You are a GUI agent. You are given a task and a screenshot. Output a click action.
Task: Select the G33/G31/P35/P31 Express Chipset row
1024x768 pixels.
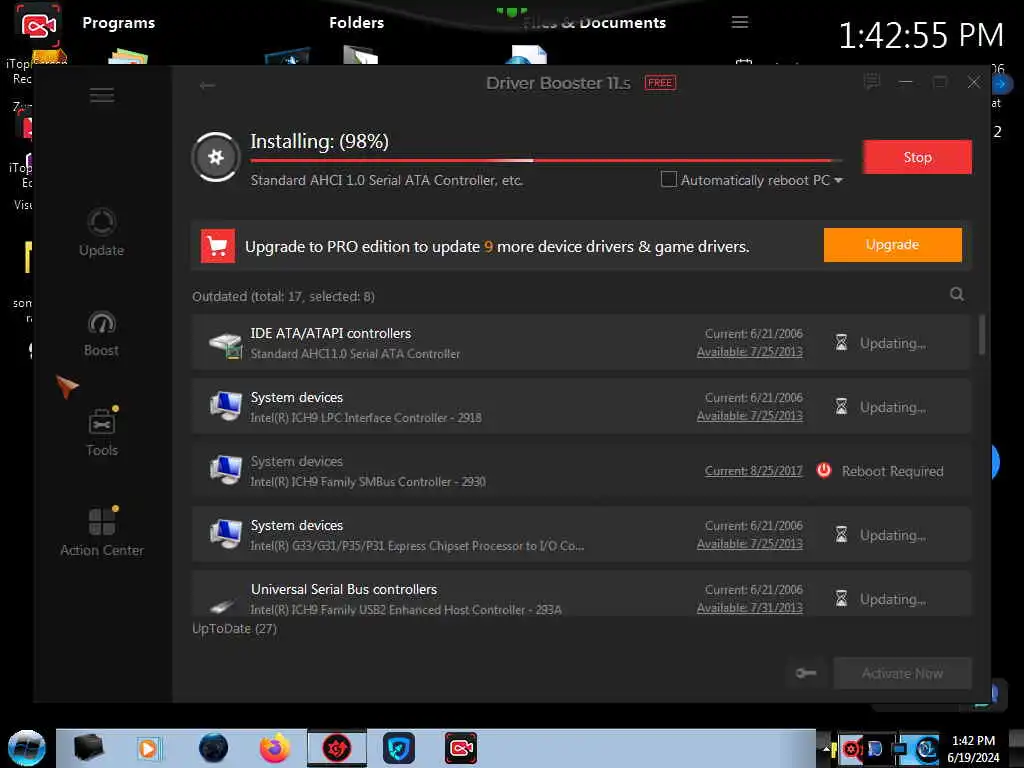[x=581, y=535]
